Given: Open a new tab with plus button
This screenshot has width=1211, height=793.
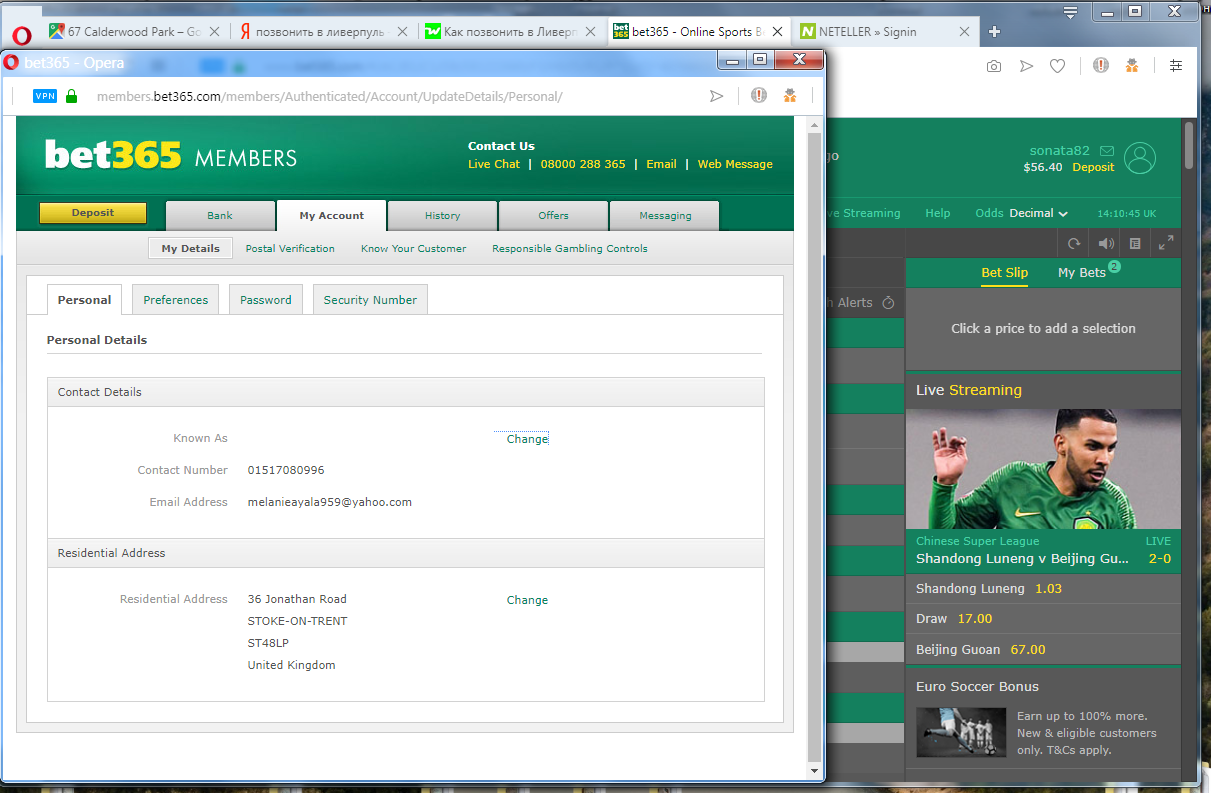Looking at the screenshot, I should click(994, 31).
